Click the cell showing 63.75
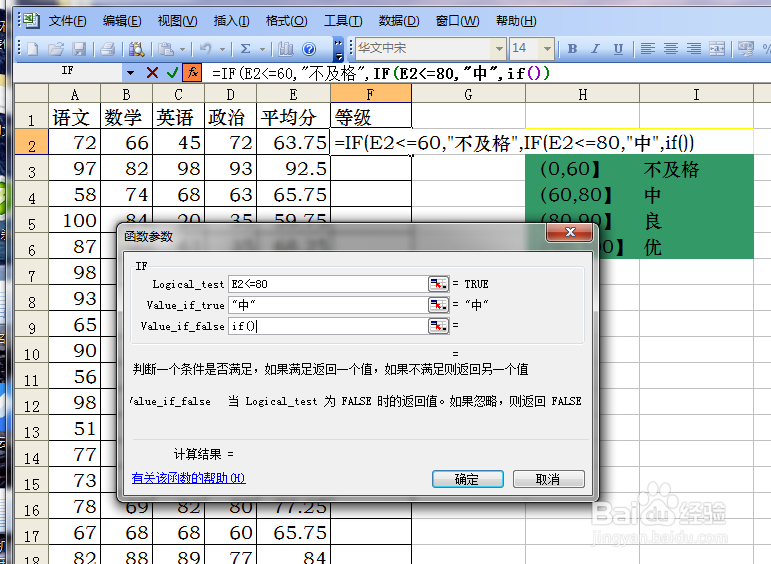The height and width of the screenshot is (564, 771). [294, 143]
